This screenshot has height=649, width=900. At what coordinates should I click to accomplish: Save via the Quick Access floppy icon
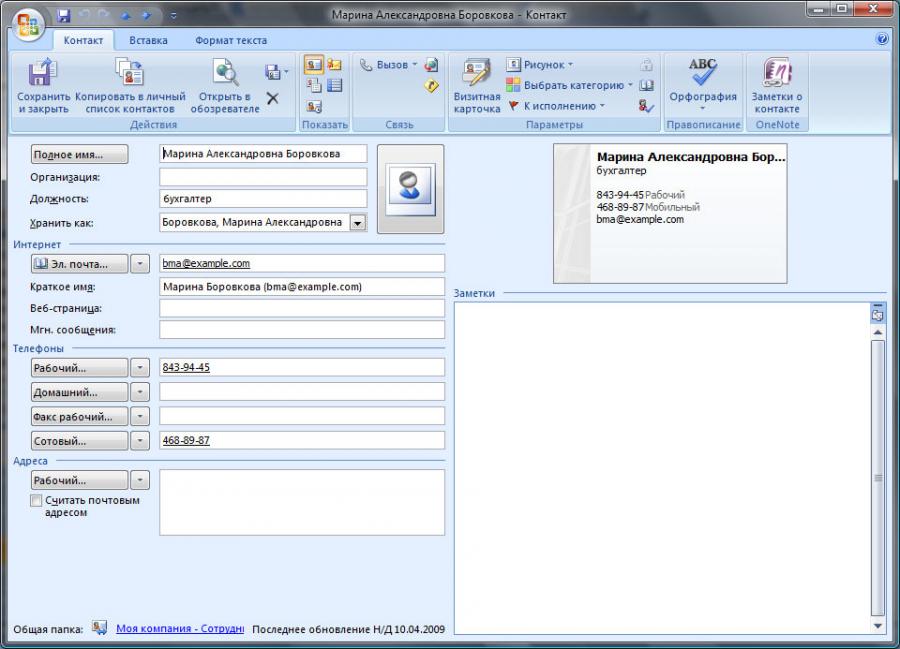click(x=64, y=15)
